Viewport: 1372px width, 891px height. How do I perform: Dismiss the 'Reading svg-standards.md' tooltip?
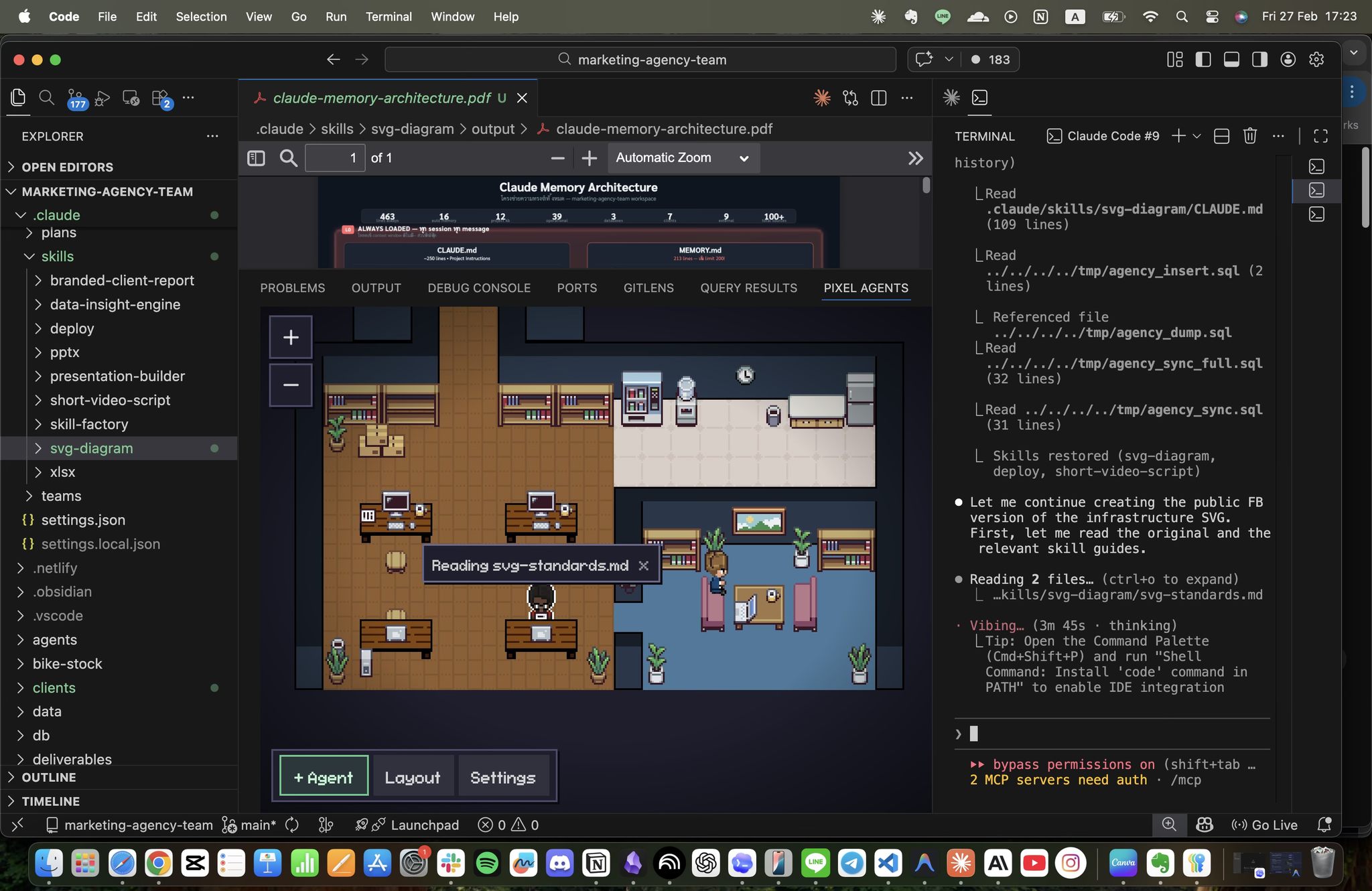point(643,566)
